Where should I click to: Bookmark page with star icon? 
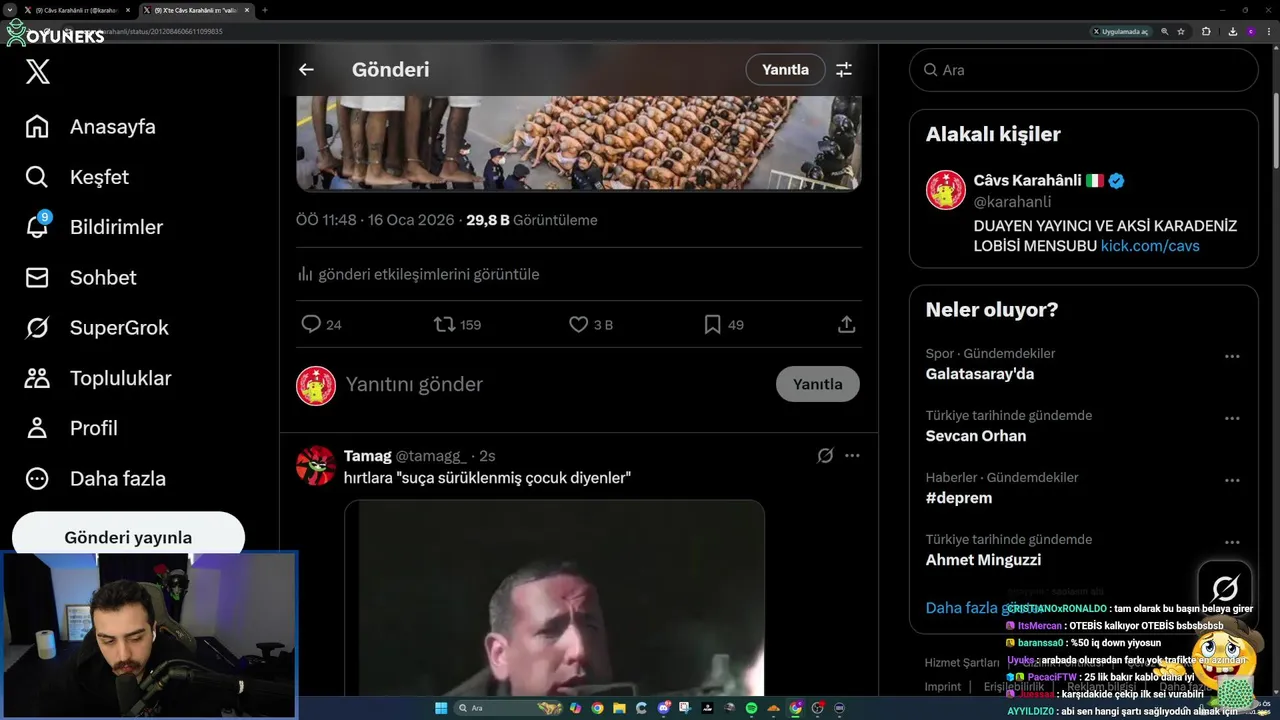tap(1181, 31)
